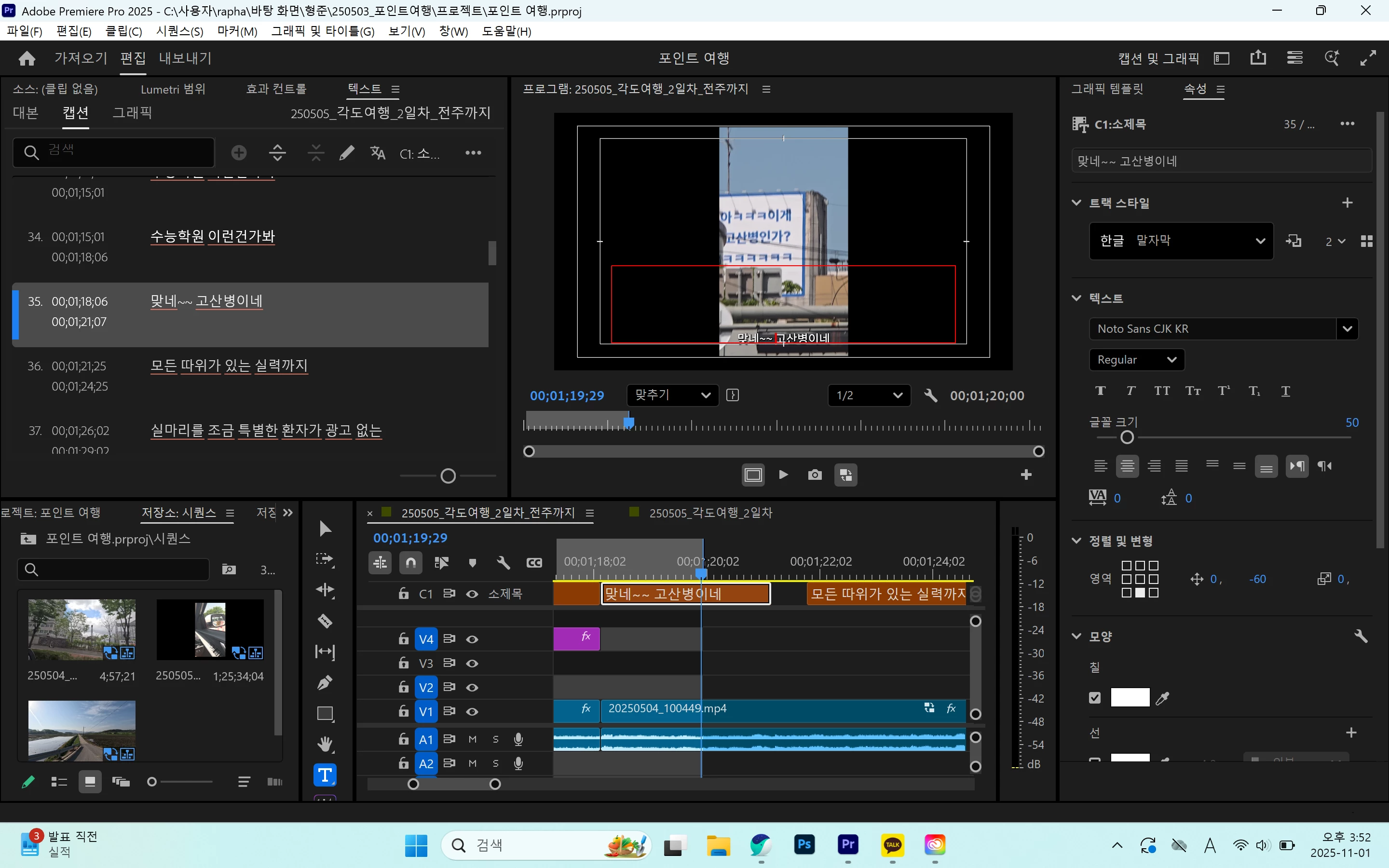Screen dimensions: 1389x868
Task: Click Export Frame camera icon
Action: 815,475
